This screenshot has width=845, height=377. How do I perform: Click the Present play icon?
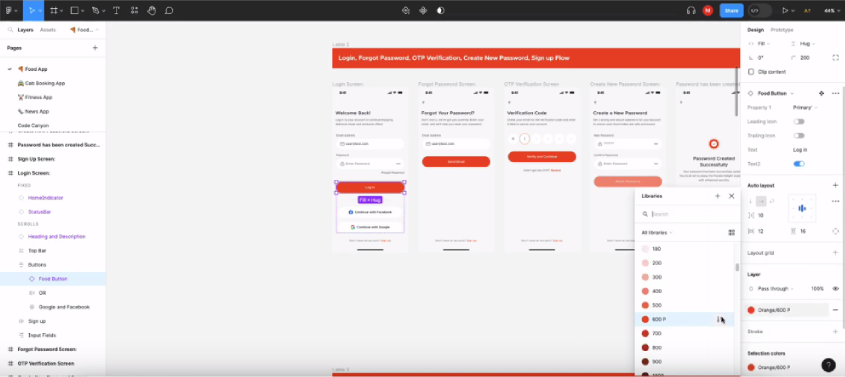785,10
